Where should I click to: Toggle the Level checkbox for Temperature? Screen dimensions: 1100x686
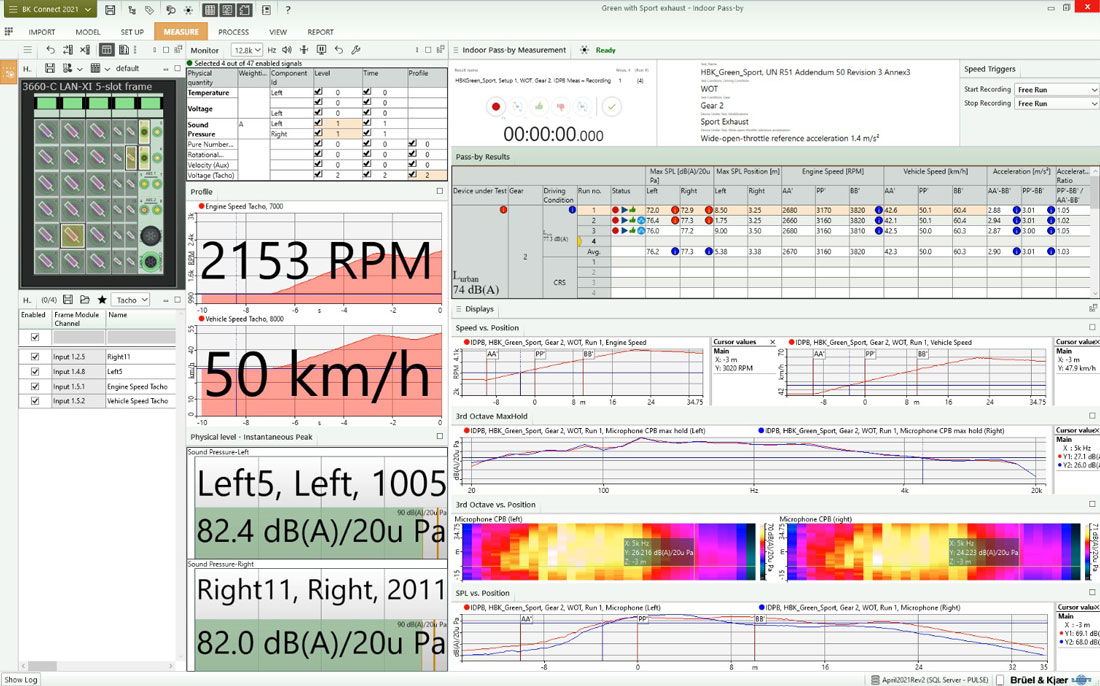point(318,92)
